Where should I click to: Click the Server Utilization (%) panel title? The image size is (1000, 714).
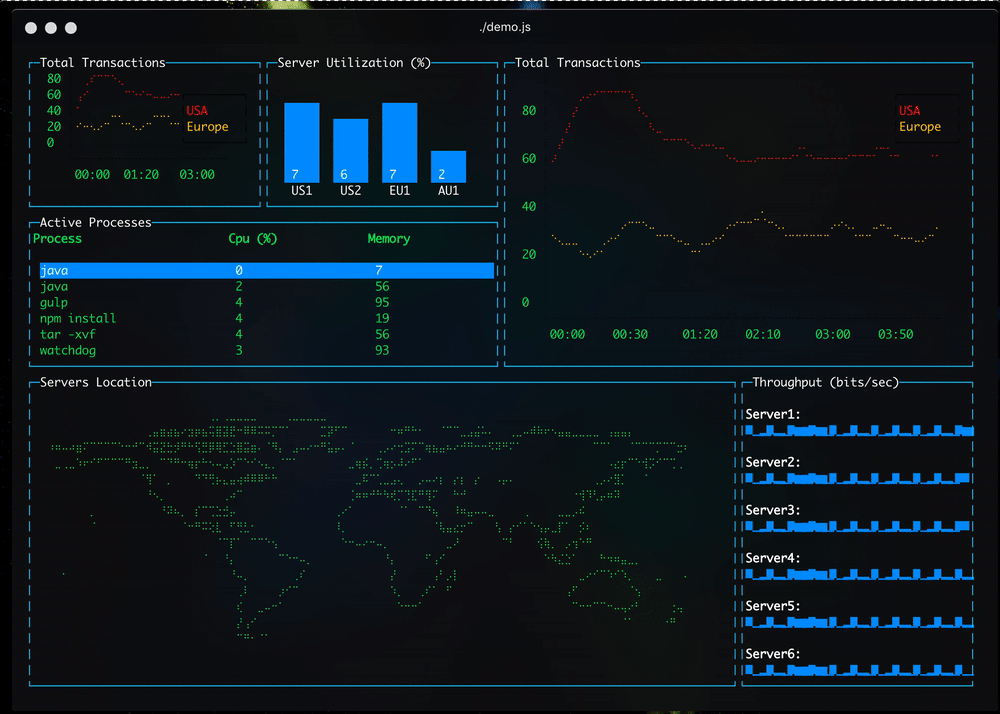click(354, 62)
